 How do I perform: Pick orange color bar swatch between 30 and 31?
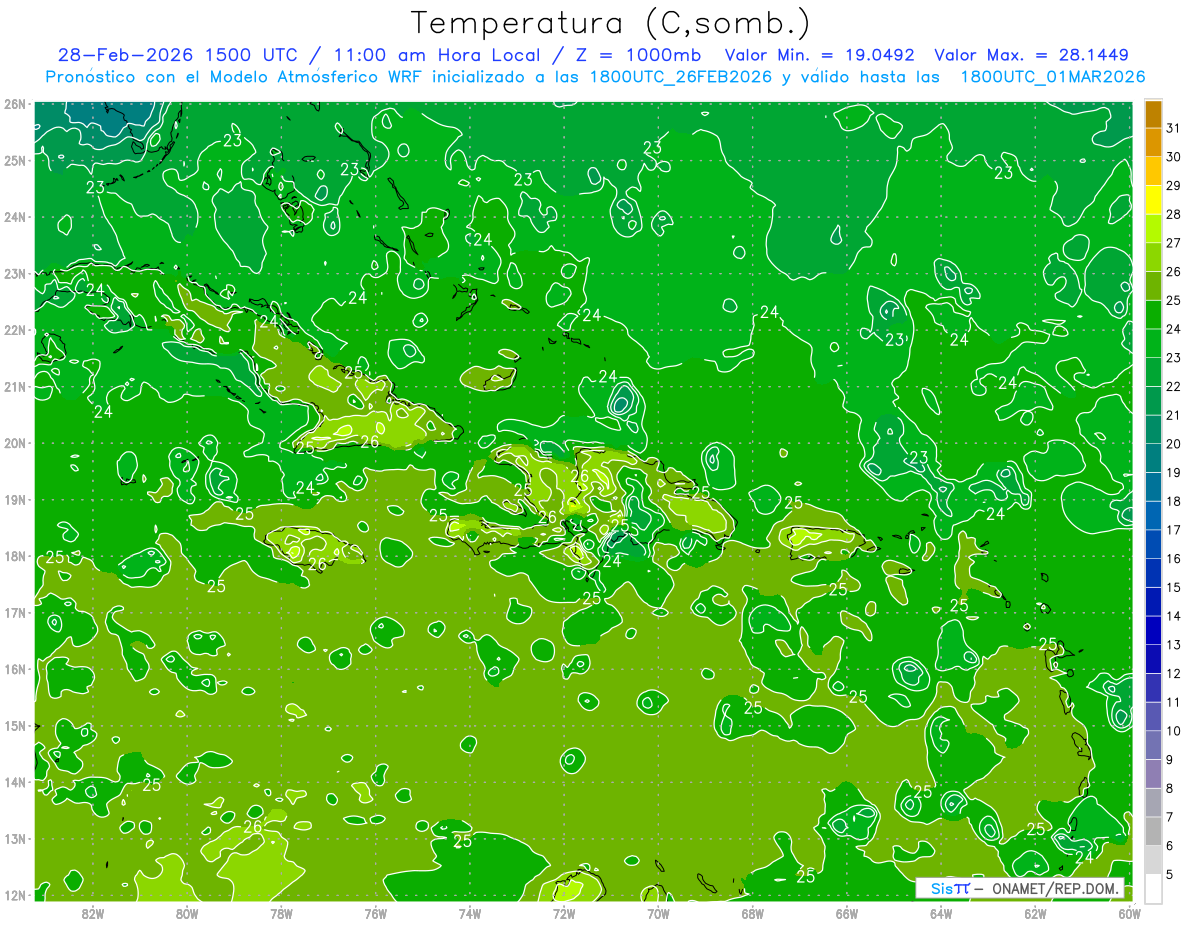(x=1154, y=143)
